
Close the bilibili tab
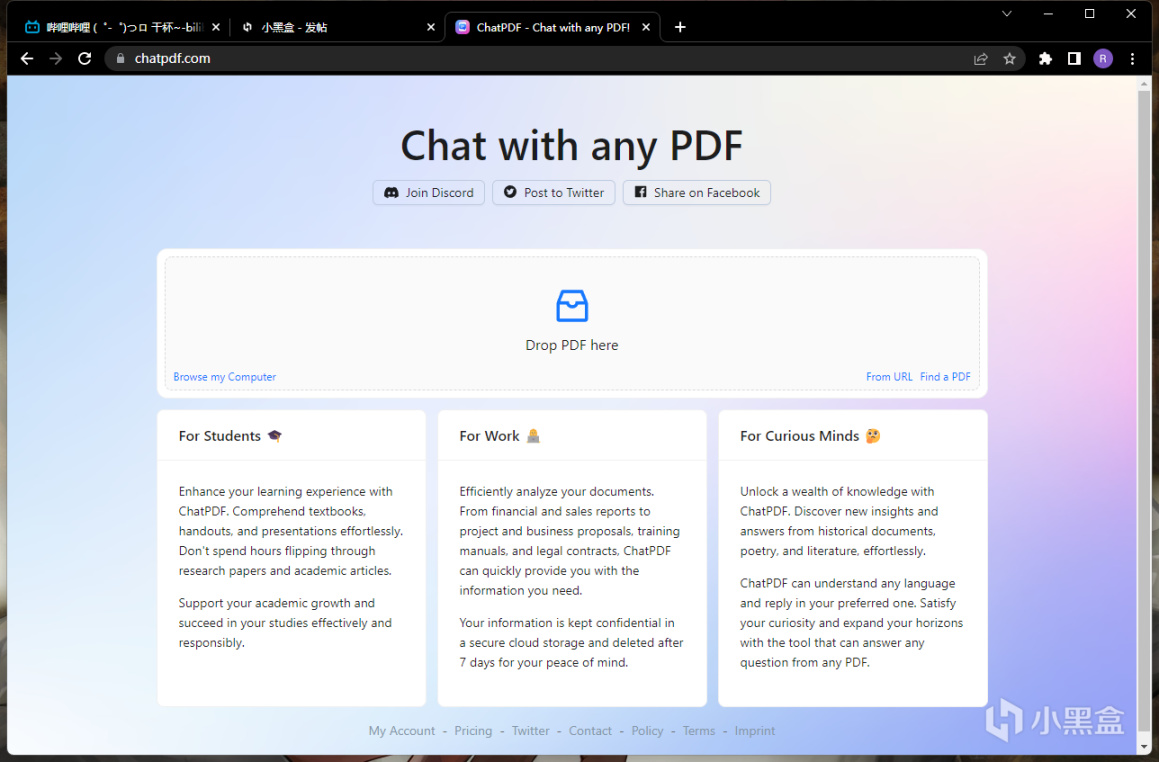coord(216,27)
